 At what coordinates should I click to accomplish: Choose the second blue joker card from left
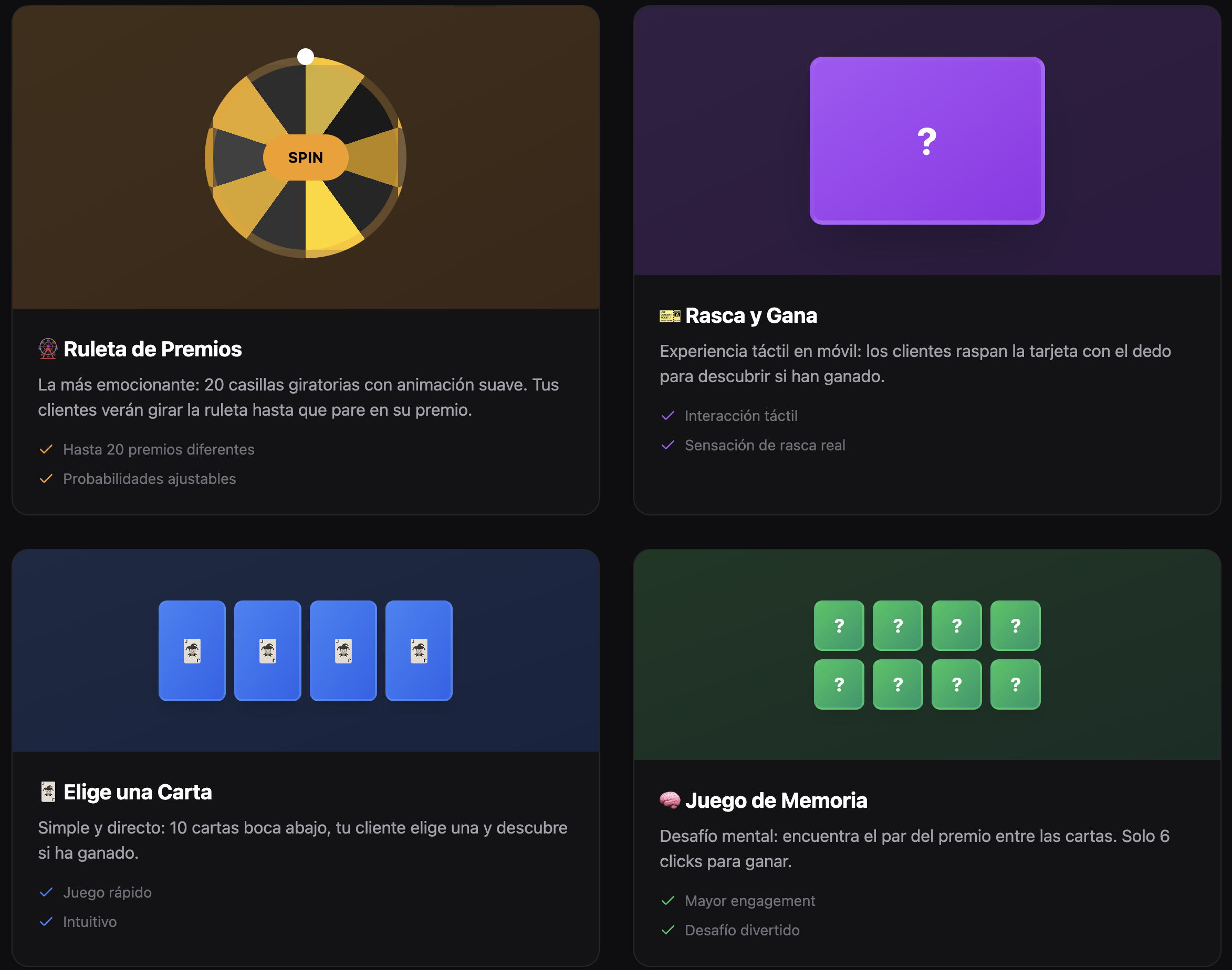click(268, 650)
